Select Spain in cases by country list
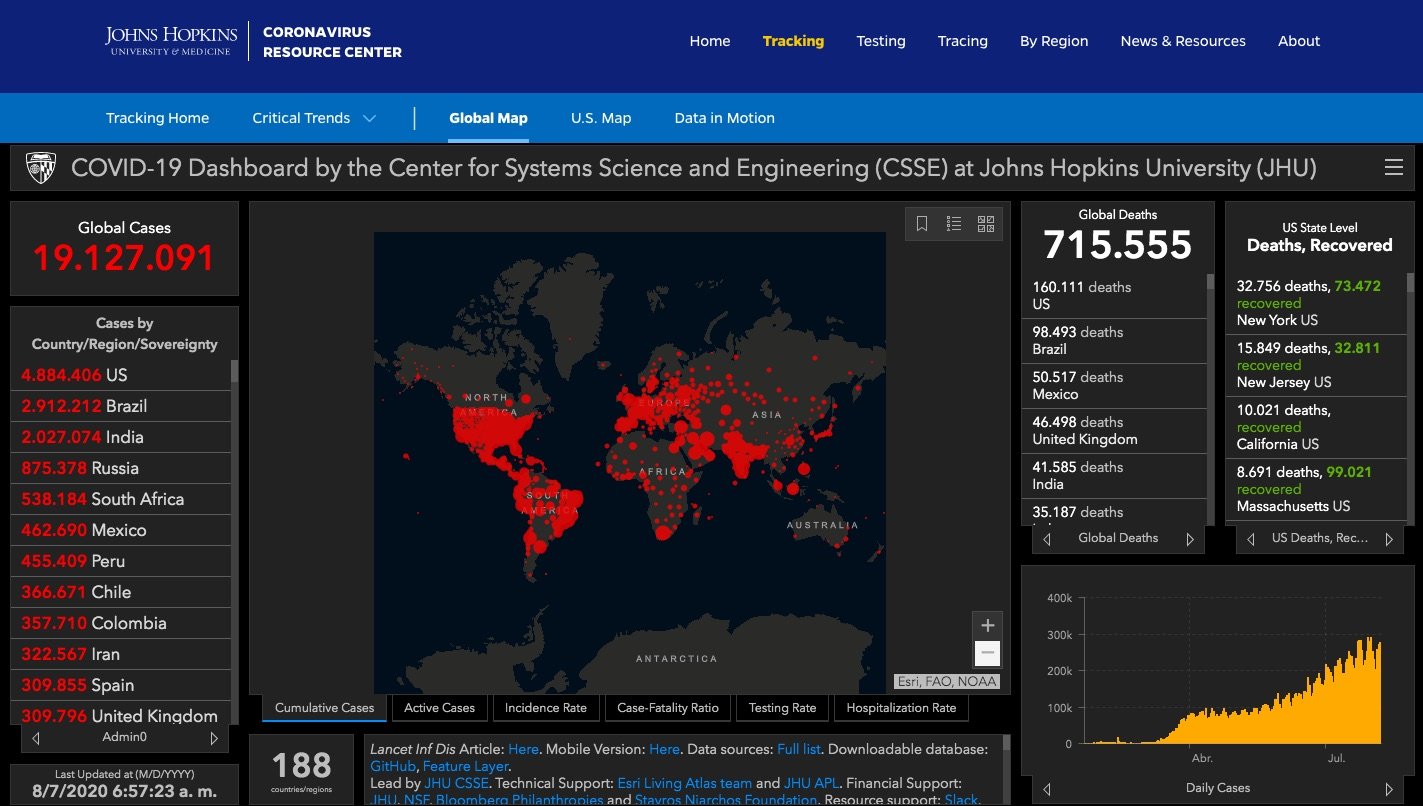 (121, 685)
